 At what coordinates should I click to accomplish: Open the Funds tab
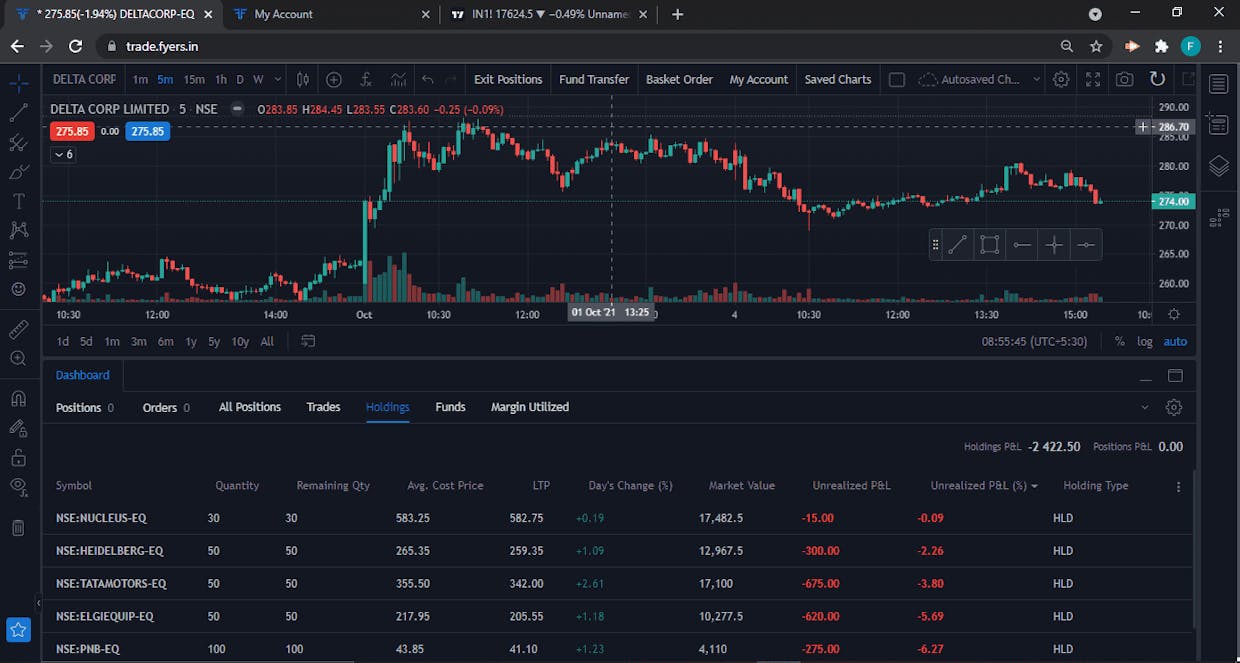pos(450,407)
